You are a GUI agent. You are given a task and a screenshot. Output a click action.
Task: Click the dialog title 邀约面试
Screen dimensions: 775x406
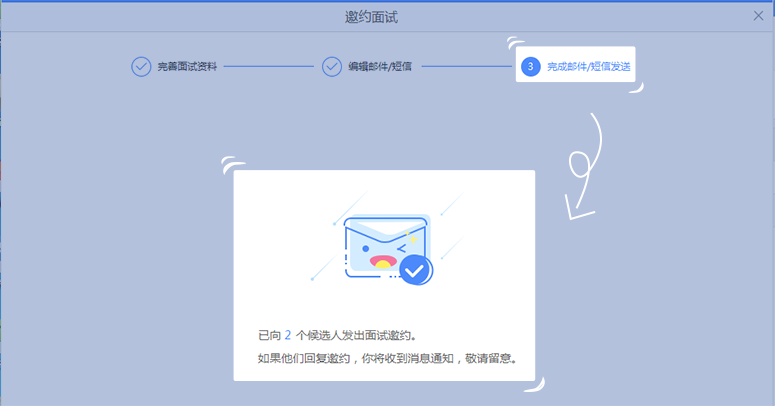pos(371,17)
